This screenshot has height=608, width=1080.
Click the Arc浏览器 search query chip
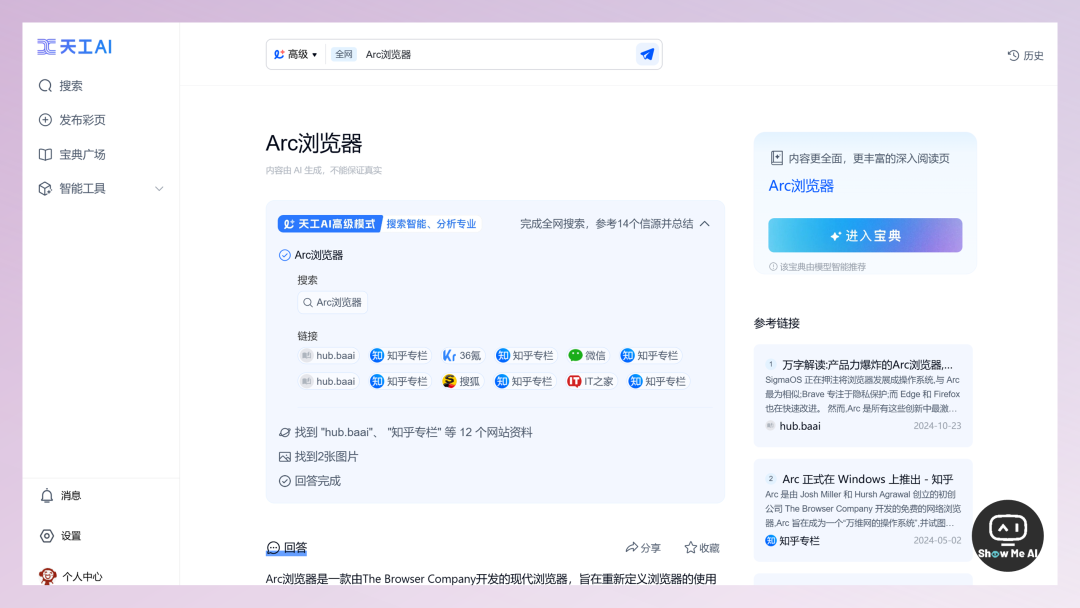pos(332,302)
